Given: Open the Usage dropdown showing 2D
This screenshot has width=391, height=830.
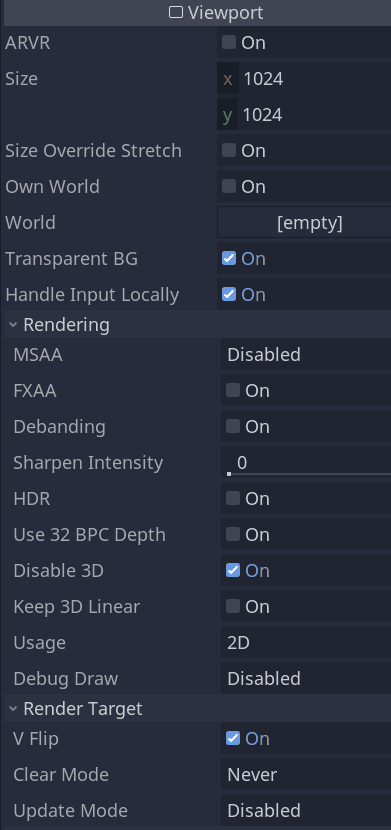Looking at the screenshot, I should (x=306, y=643).
